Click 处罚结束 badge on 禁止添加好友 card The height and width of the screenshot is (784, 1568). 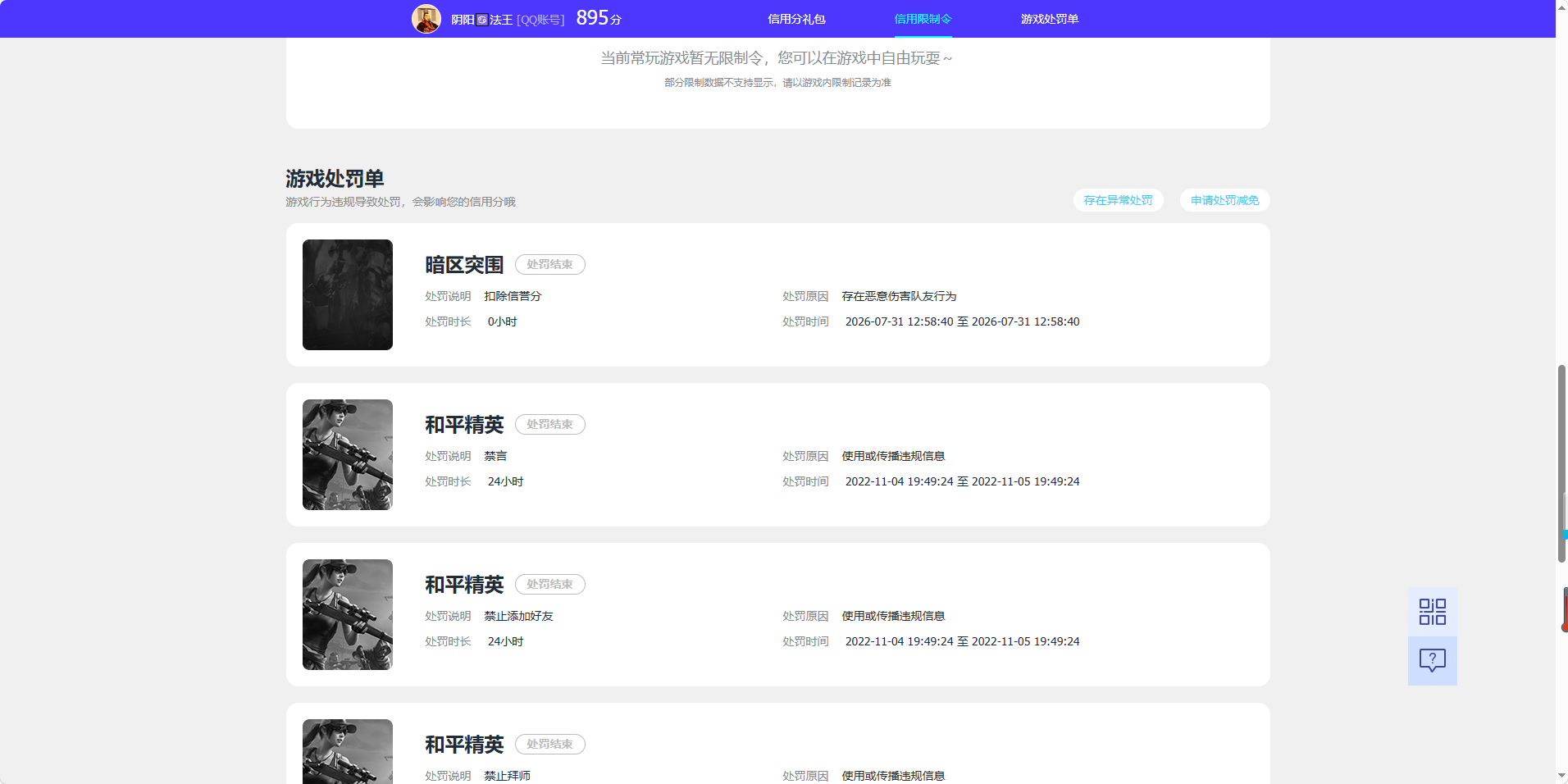point(549,584)
